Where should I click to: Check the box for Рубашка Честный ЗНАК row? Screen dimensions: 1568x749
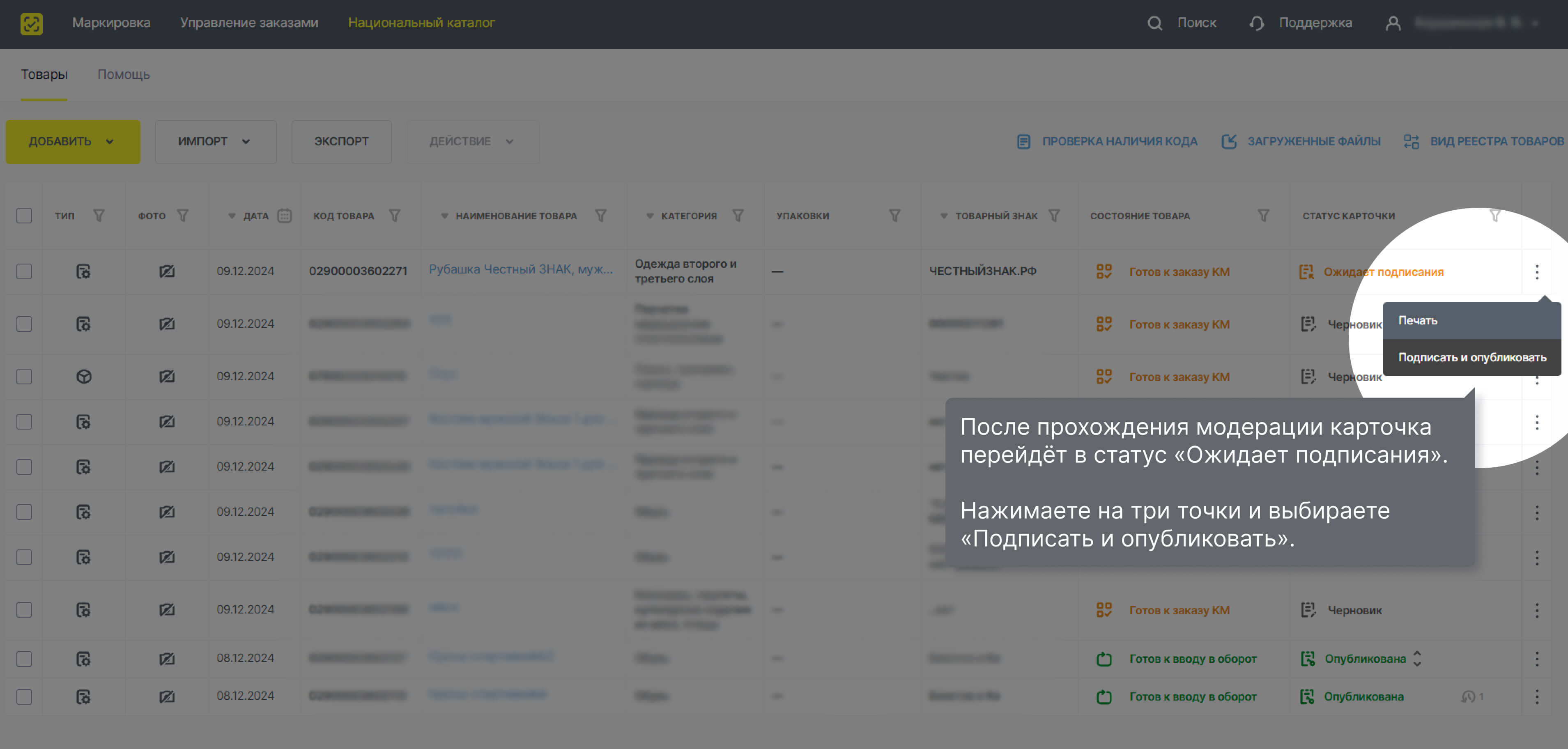[x=24, y=271]
